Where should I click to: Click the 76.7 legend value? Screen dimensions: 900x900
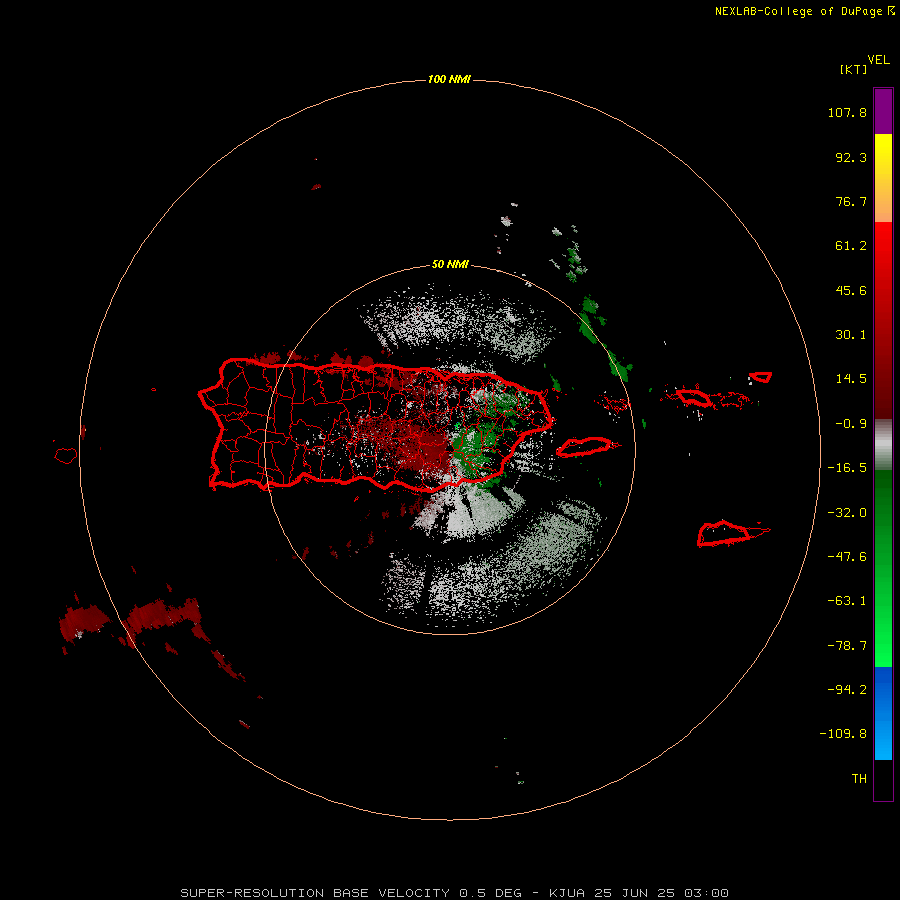click(851, 201)
